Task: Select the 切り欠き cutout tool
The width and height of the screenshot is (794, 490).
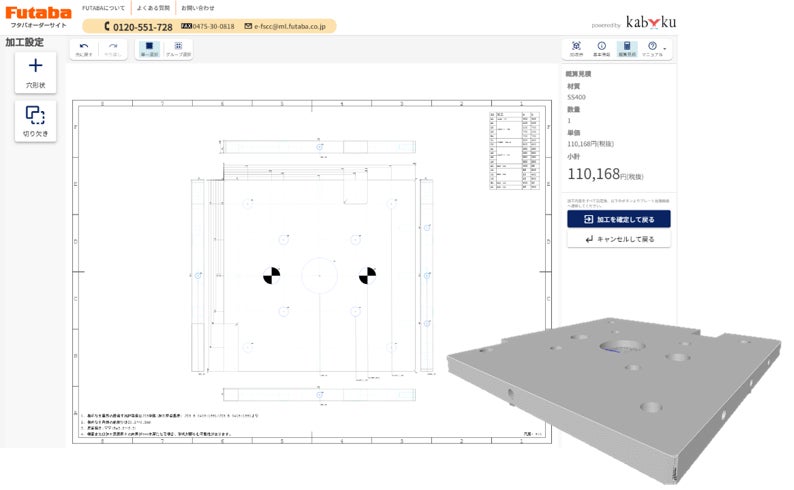Action: (x=35, y=119)
